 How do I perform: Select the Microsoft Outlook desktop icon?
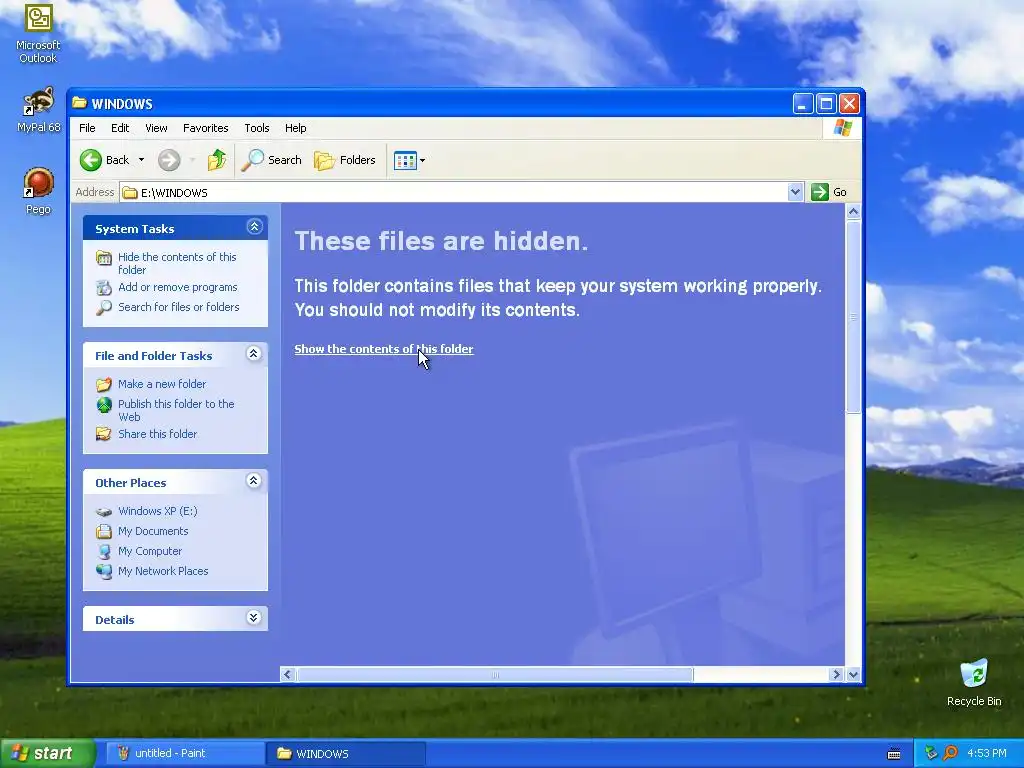[x=39, y=34]
